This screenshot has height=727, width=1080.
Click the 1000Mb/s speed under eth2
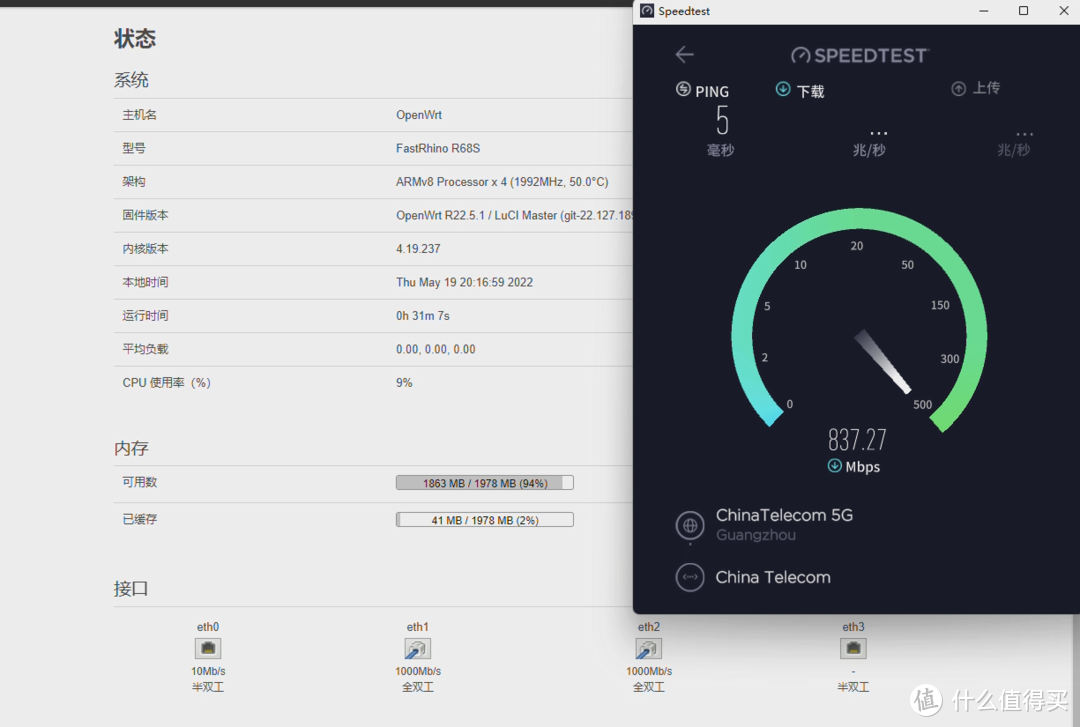point(649,671)
